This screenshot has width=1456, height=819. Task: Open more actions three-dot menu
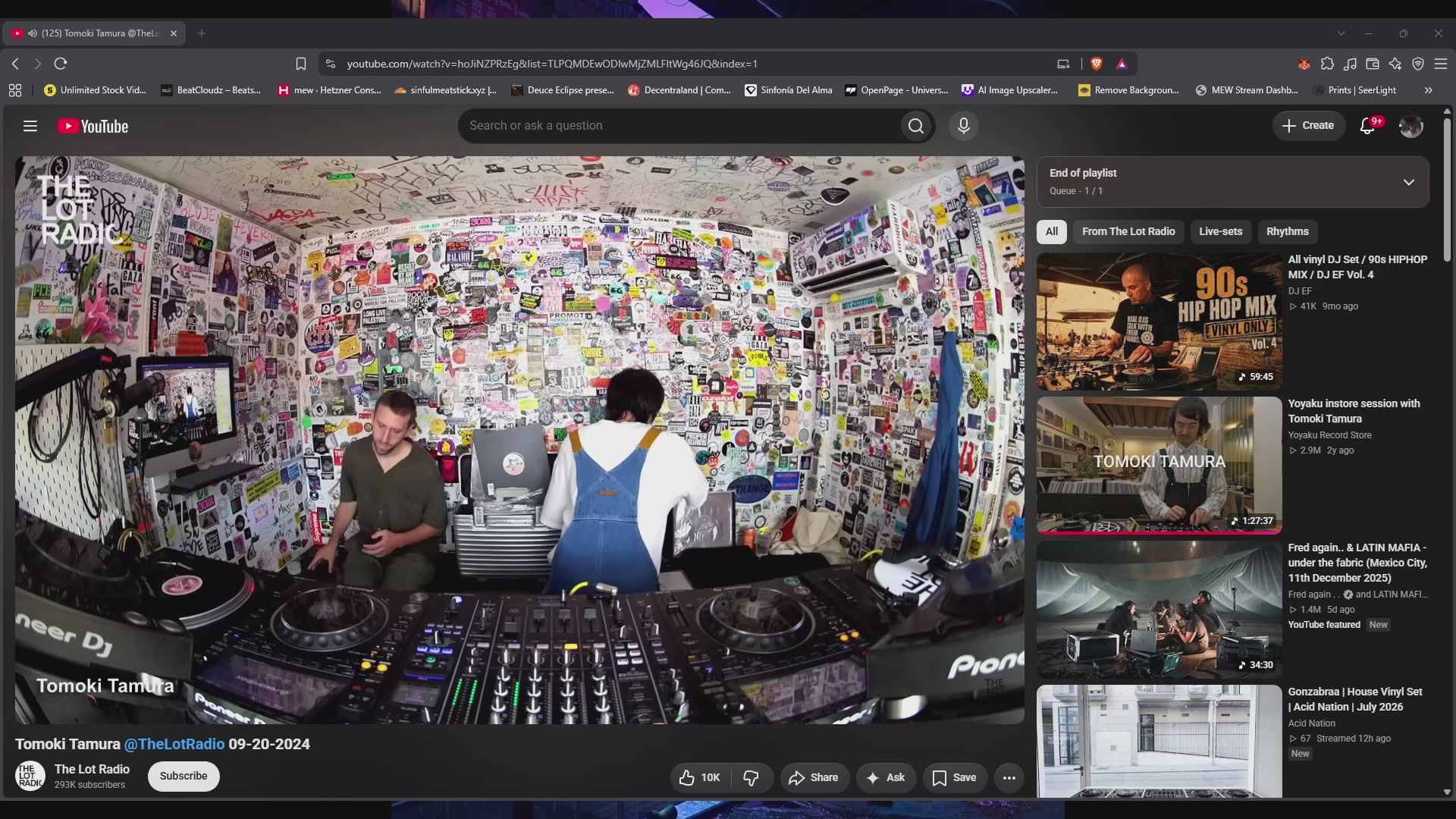tap(1009, 777)
